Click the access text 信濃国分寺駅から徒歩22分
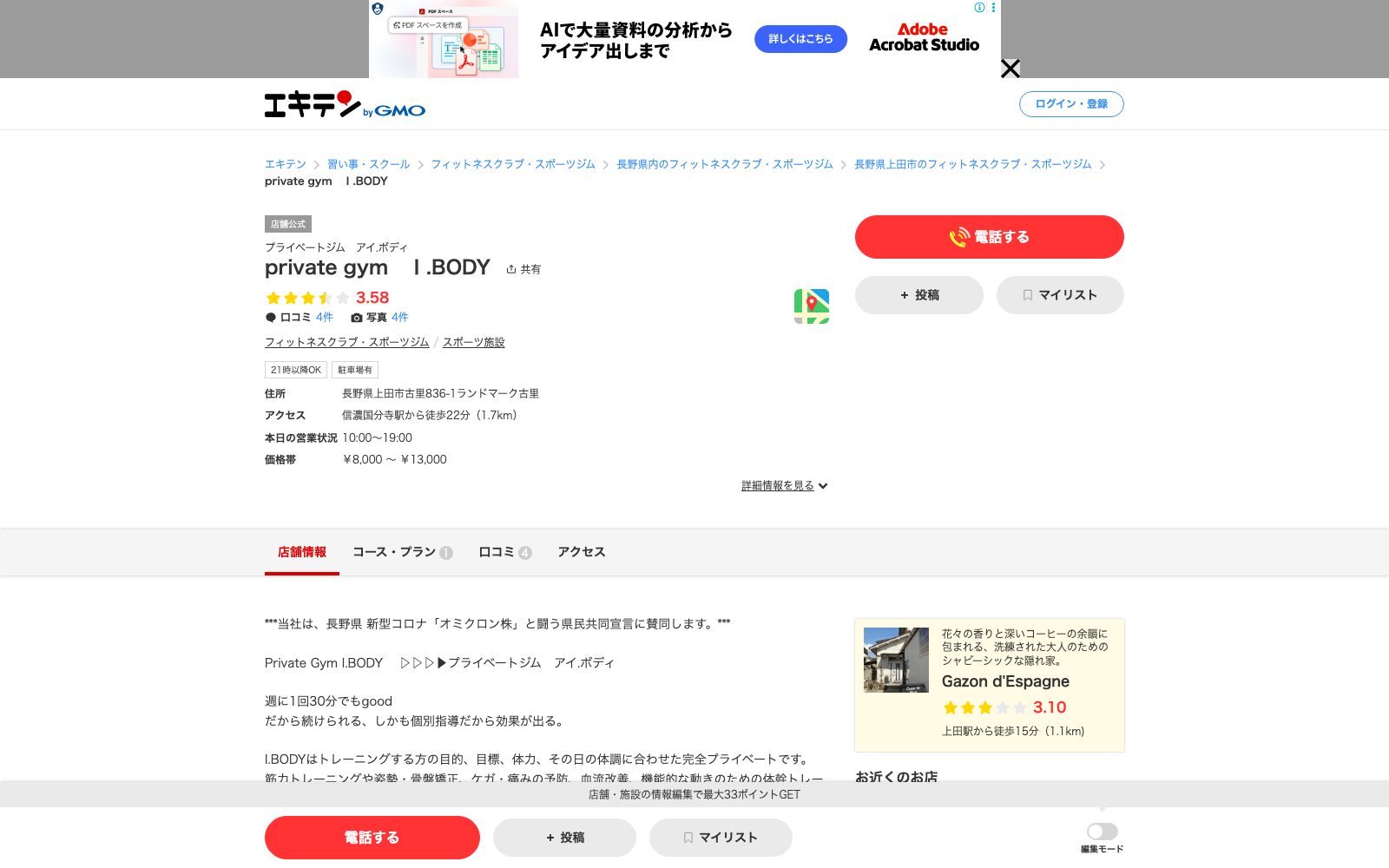The image size is (1389, 868). click(430, 416)
